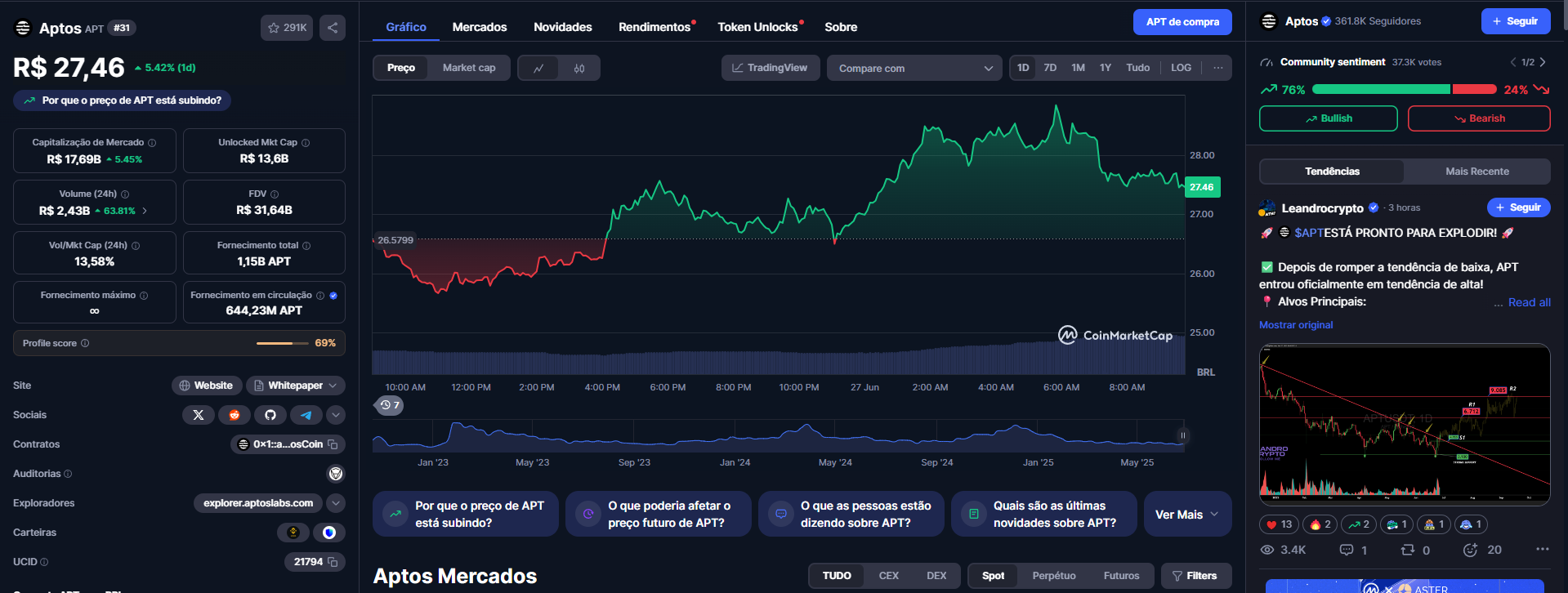Open the Compare com dropdown
Image resolution: width=1568 pixels, height=593 pixels.
[x=914, y=68]
